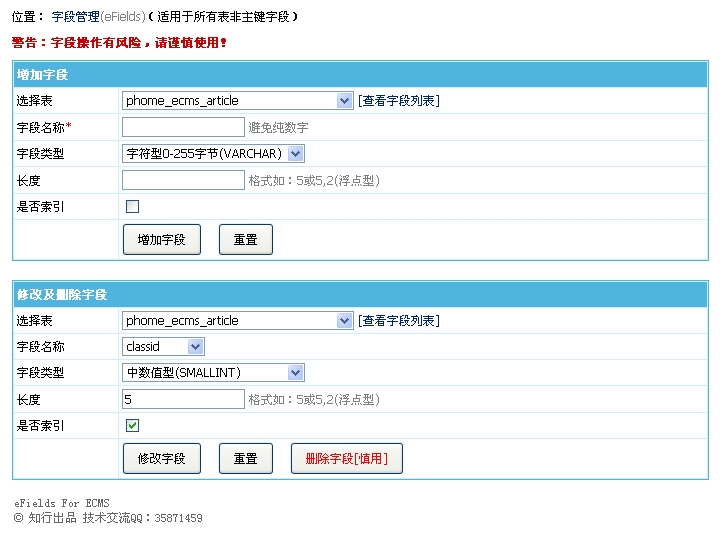Click 重置 button next to 增加字段 button
The height and width of the screenshot is (544, 728).
click(245, 240)
